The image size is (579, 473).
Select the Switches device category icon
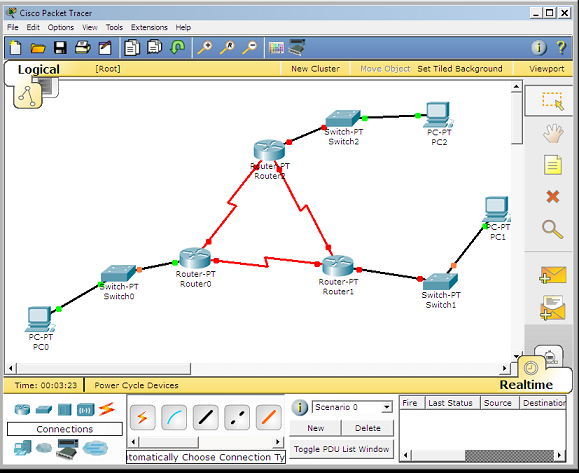pos(44,409)
